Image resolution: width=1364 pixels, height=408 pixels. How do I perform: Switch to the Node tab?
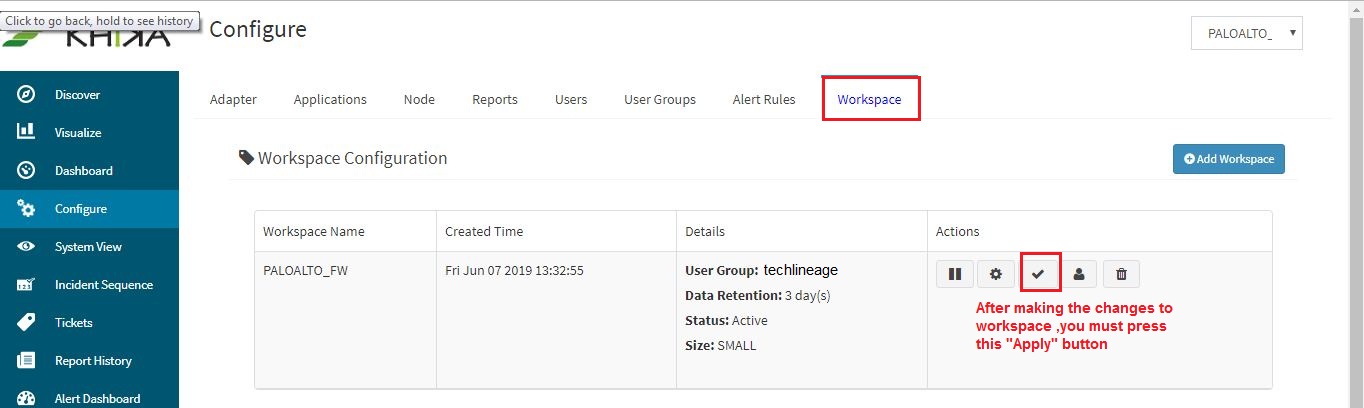tap(419, 99)
